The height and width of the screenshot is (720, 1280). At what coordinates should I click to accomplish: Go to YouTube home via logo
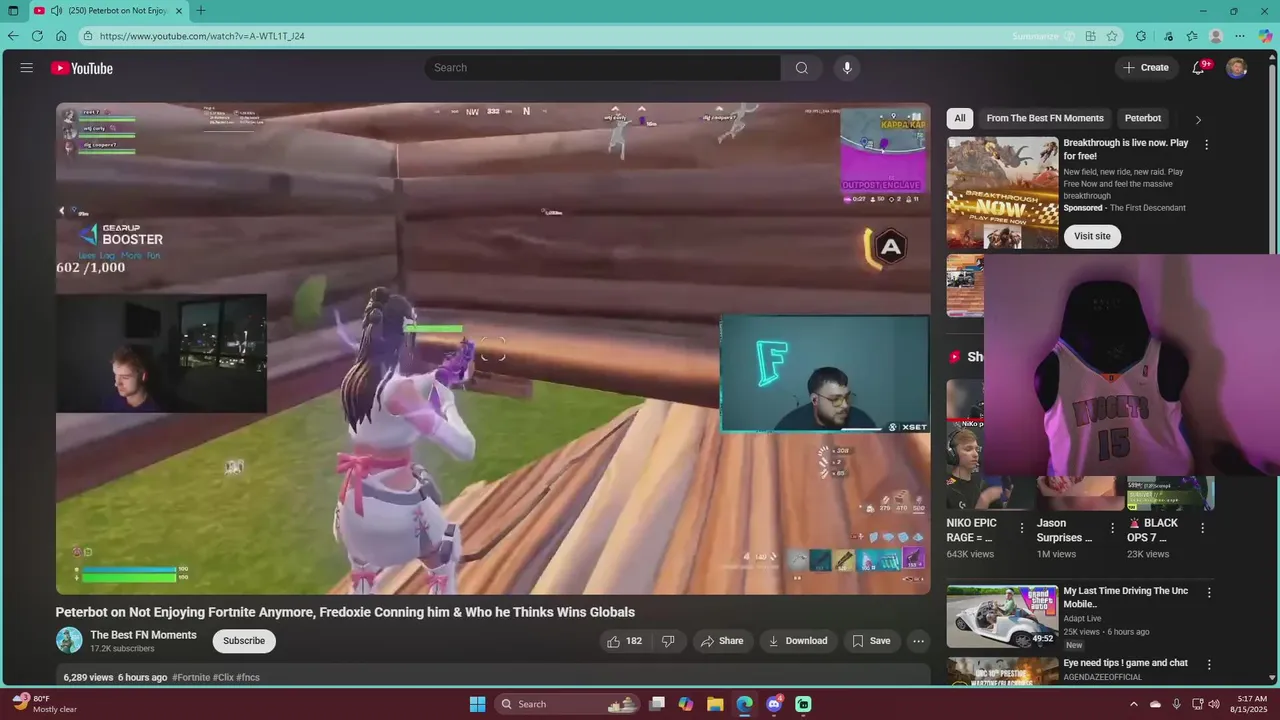82,68
